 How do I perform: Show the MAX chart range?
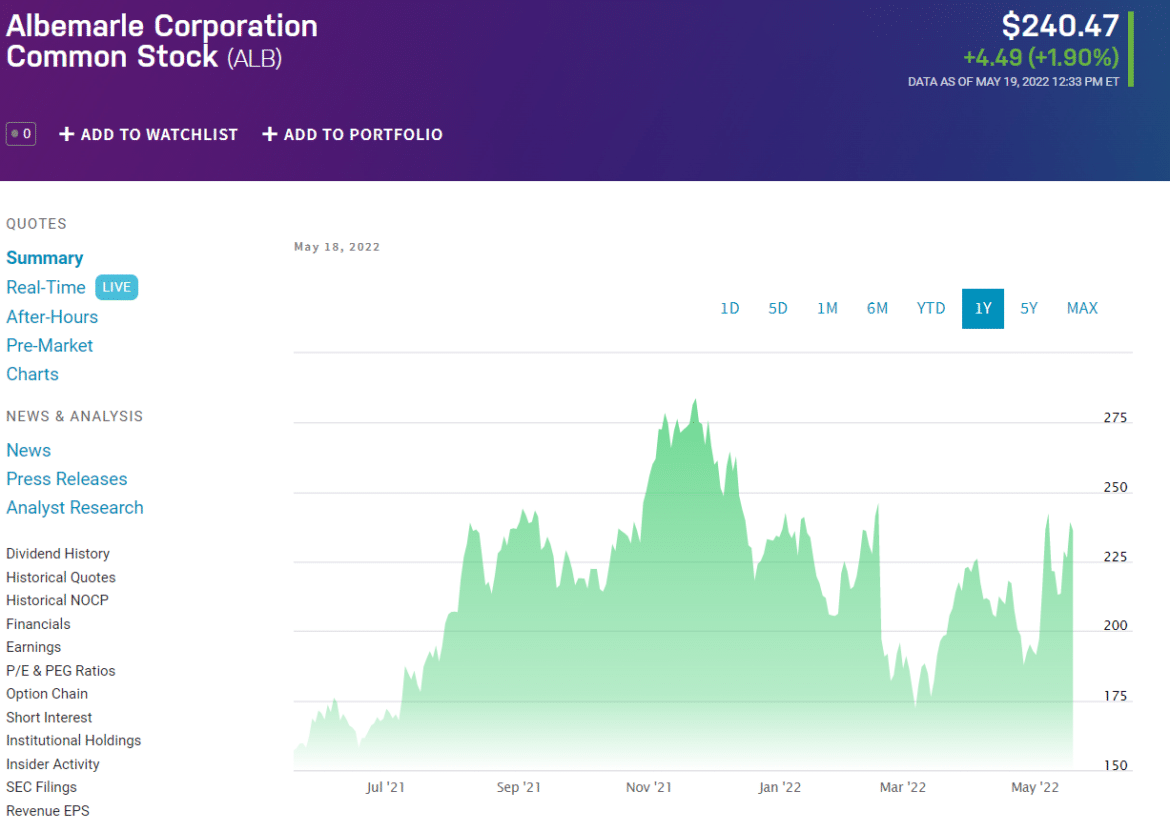(1083, 308)
